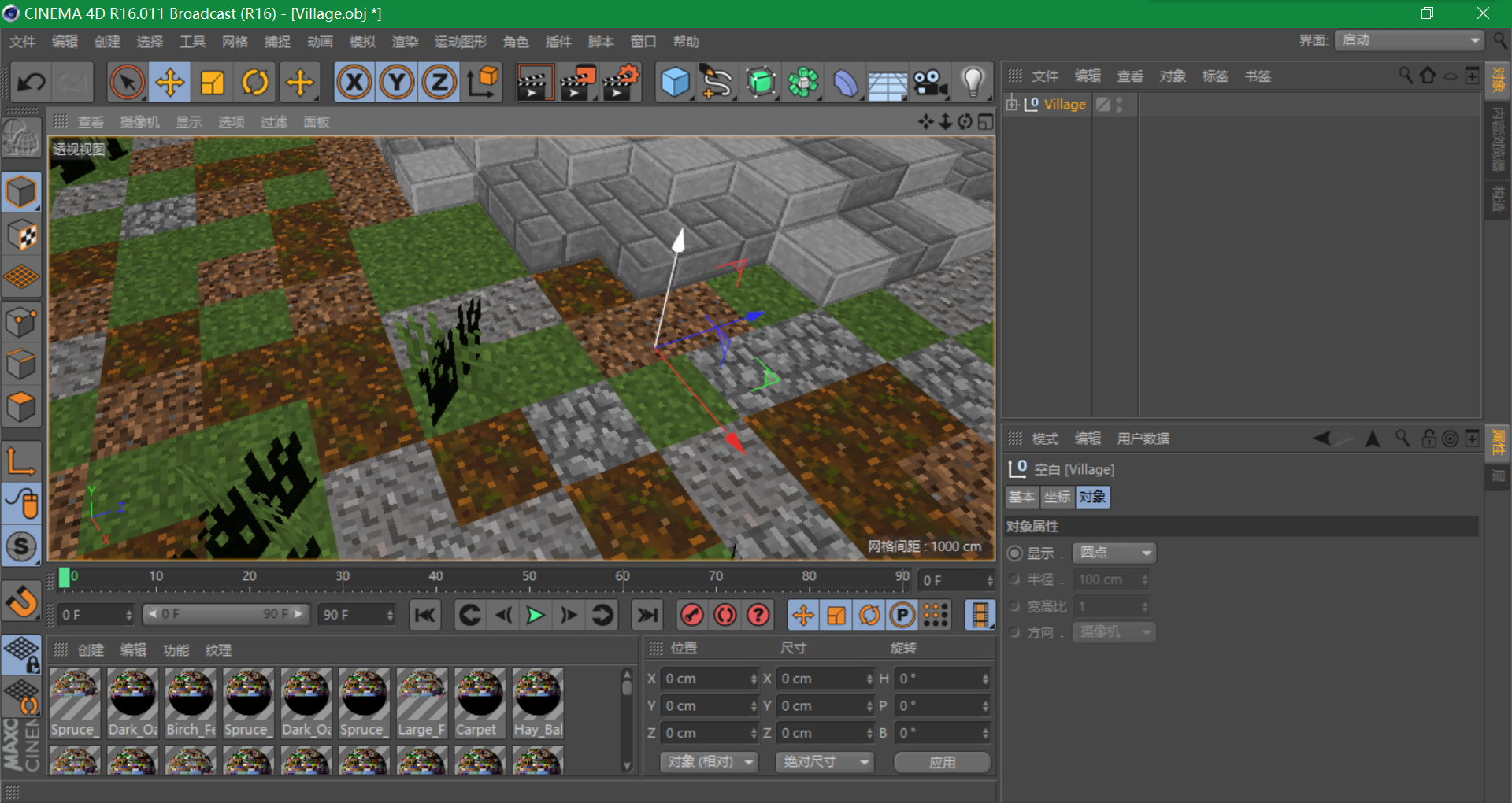Switch to 基本 attribute tab
The image size is (1512, 803).
click(x=1022, y=497)
